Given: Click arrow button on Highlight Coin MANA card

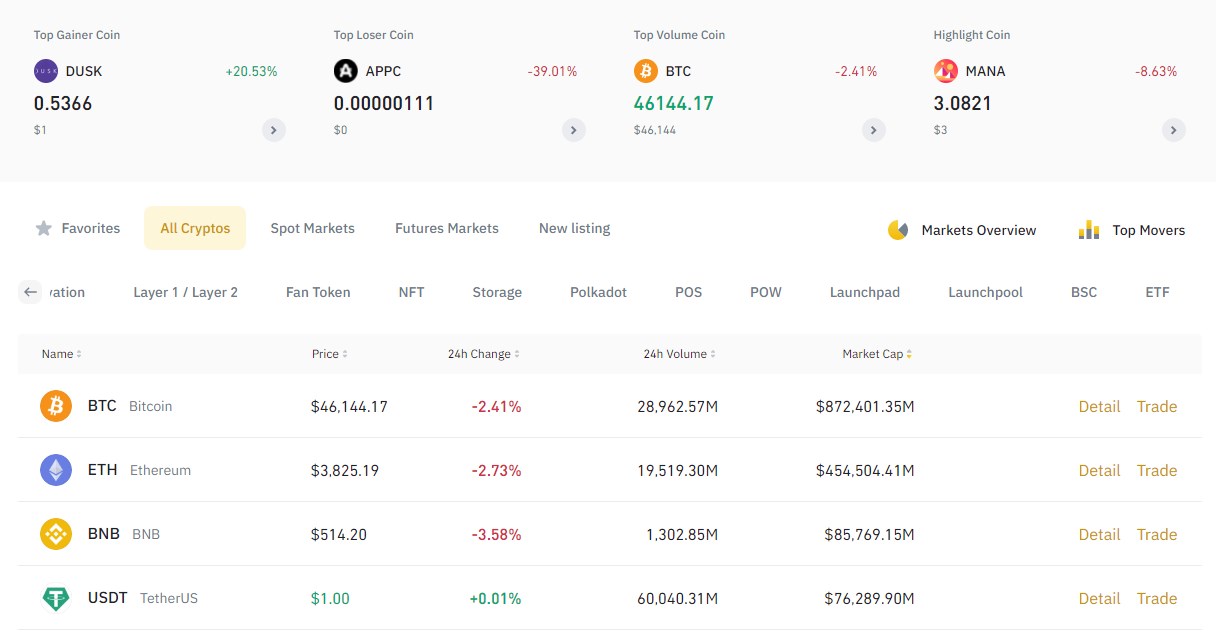Looking at the screenshot, I should (x=1174, y=130).
